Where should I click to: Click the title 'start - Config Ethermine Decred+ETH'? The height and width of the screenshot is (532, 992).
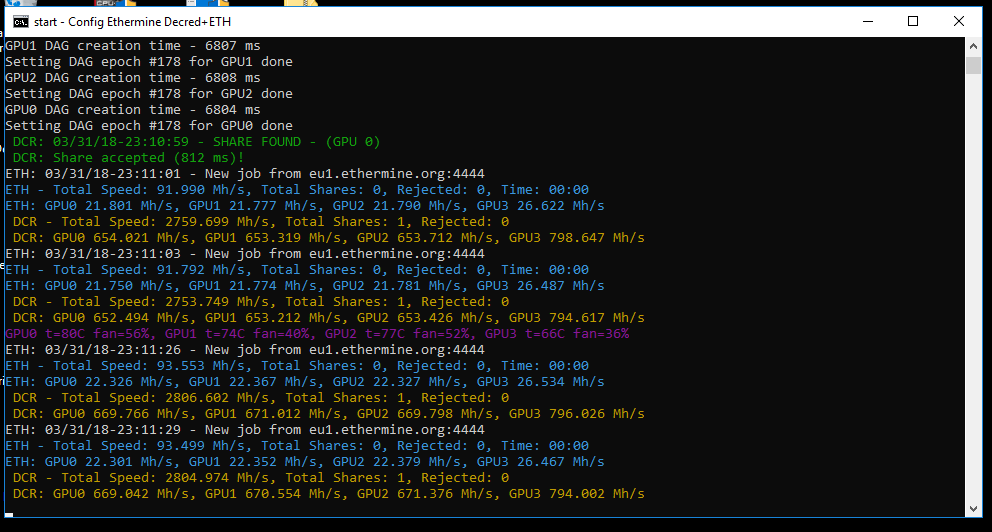point(132,22)
